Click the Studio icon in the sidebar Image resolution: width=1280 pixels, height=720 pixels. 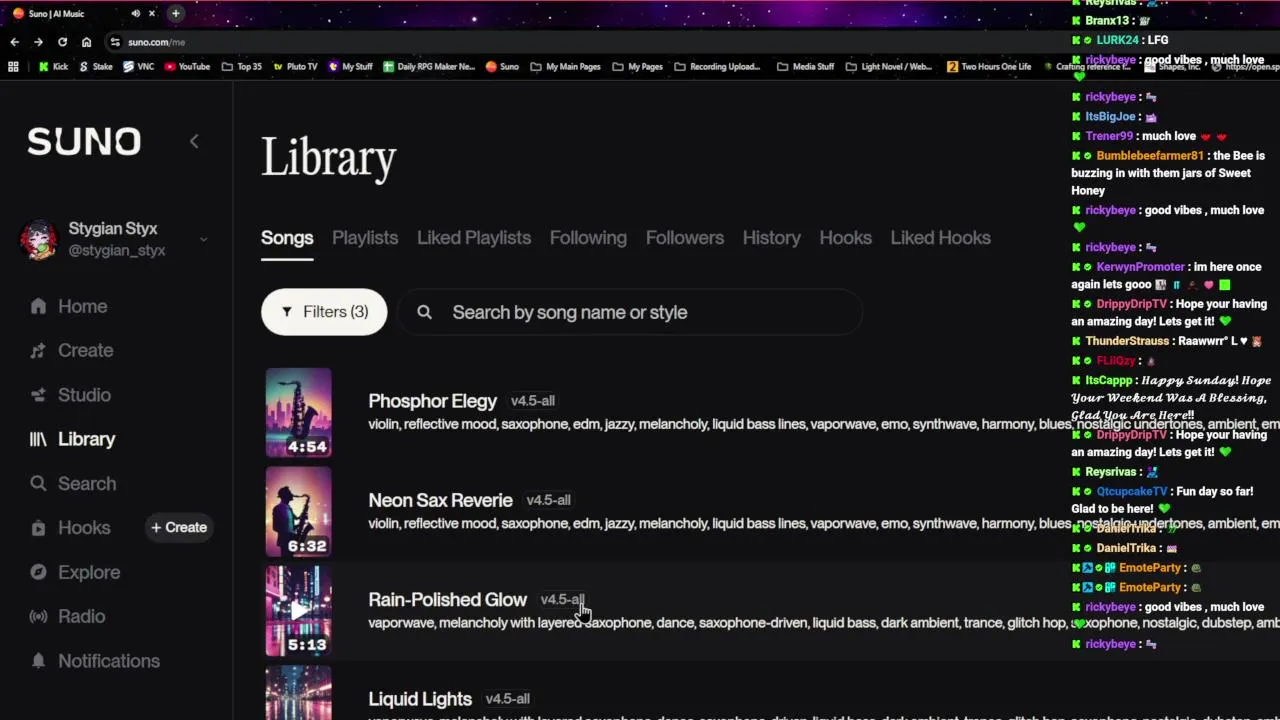pyautogui.click(x=38, y=395)
